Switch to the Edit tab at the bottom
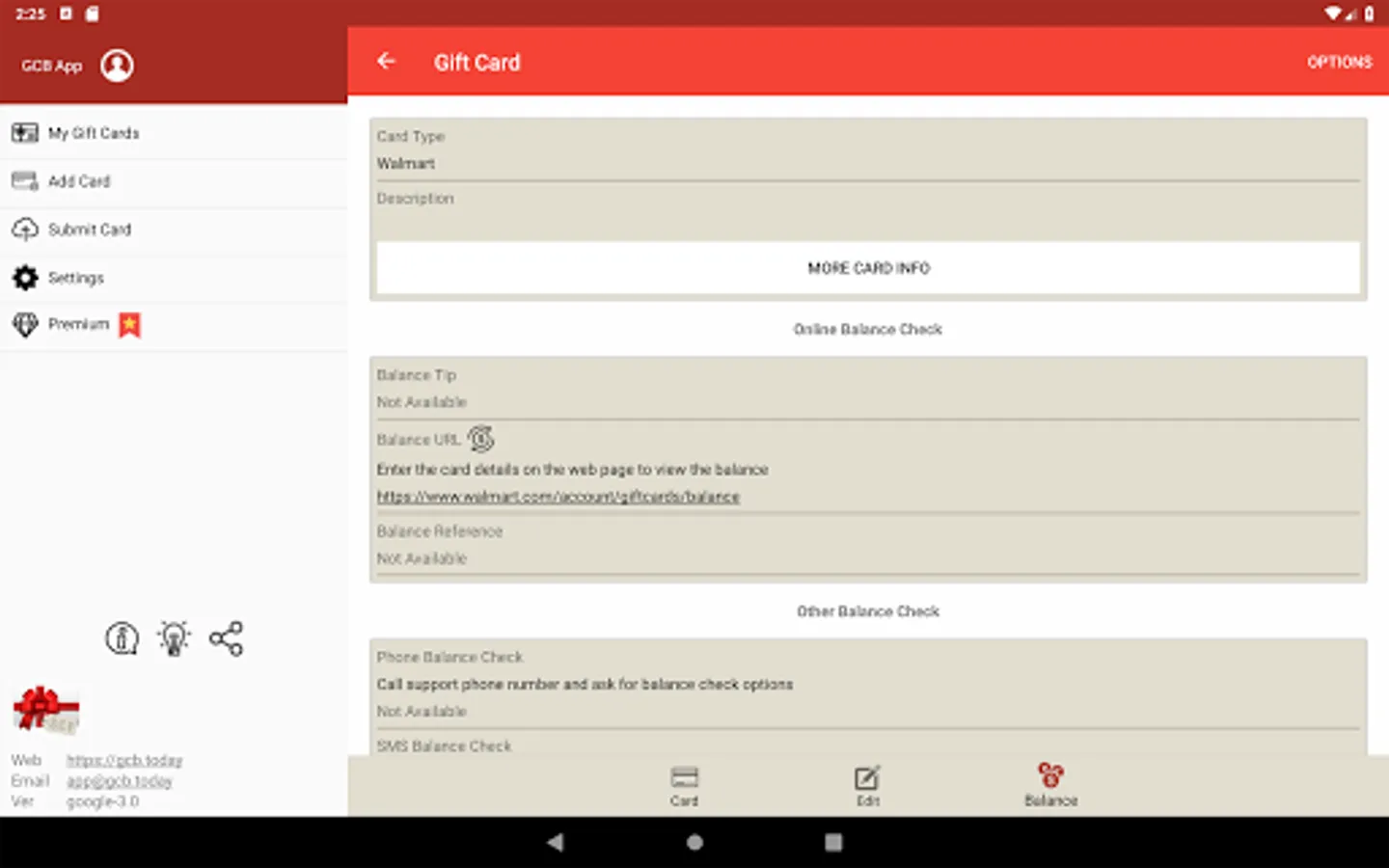The height and width of the screenshot is (868, 1389). click(867, 786)
